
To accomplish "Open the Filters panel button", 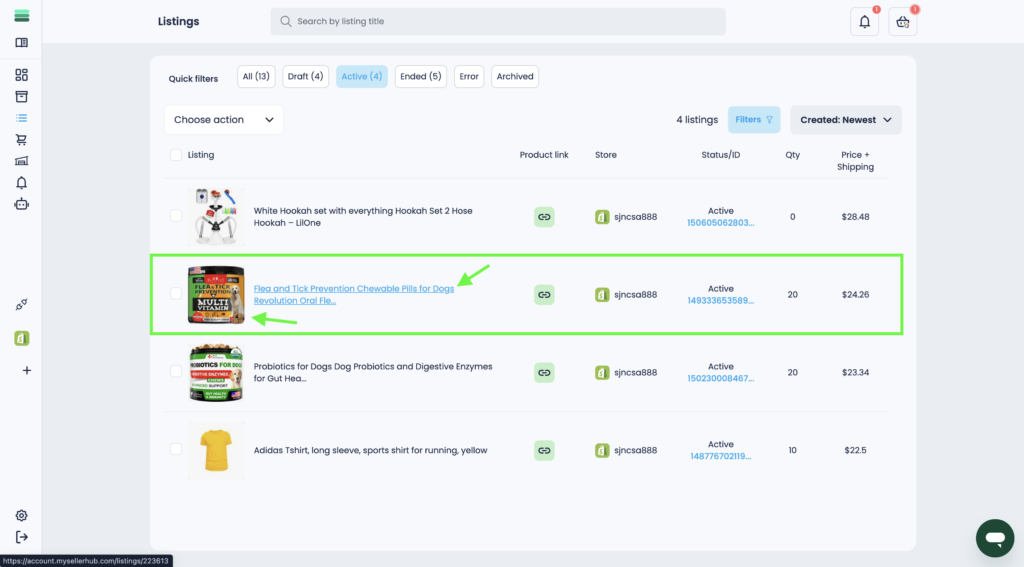I will [754, 120].
